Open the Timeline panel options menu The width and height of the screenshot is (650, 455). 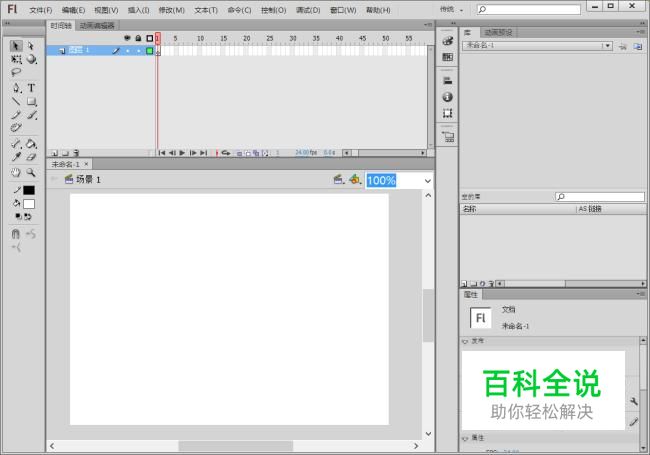pyautogui.click(x=429, y=25)
